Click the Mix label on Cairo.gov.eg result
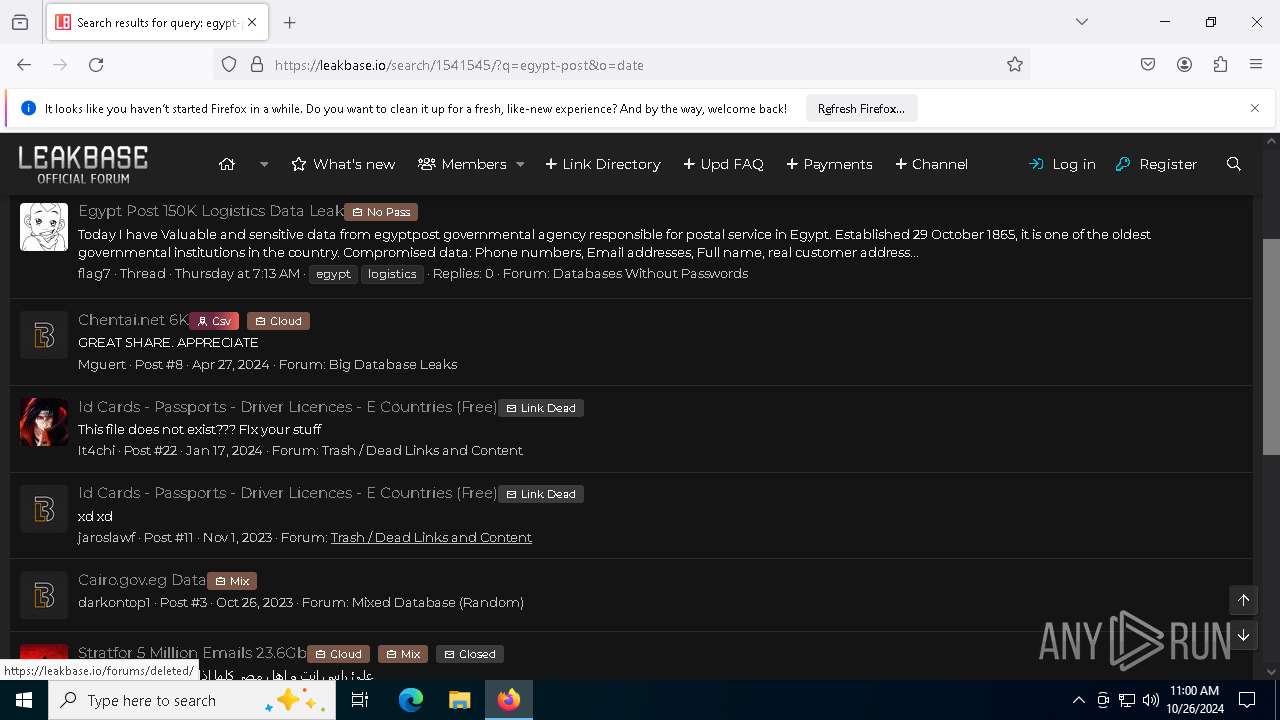This screenshot has height=720, width=1280. point(232,581)
